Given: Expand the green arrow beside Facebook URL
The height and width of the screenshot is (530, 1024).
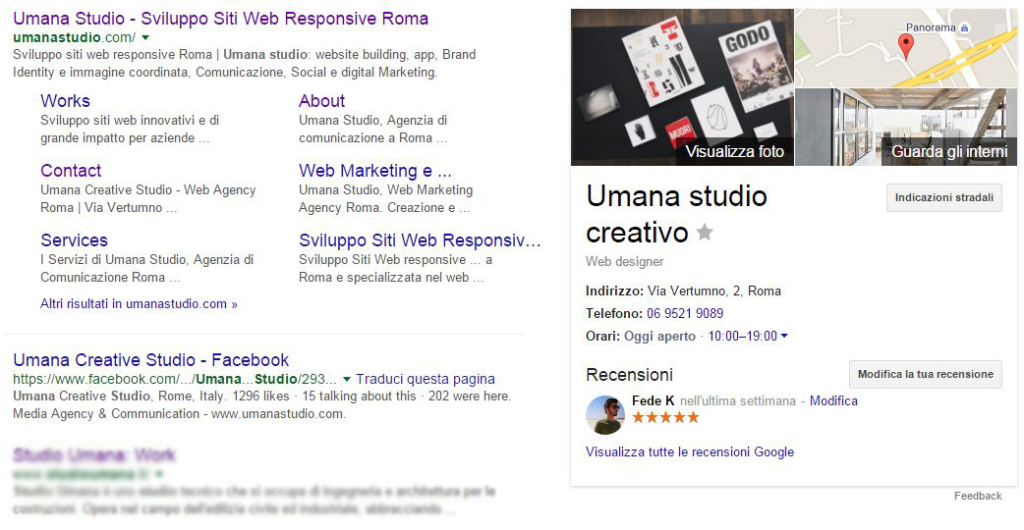Looking at the screenshot, I should (347, 379).
